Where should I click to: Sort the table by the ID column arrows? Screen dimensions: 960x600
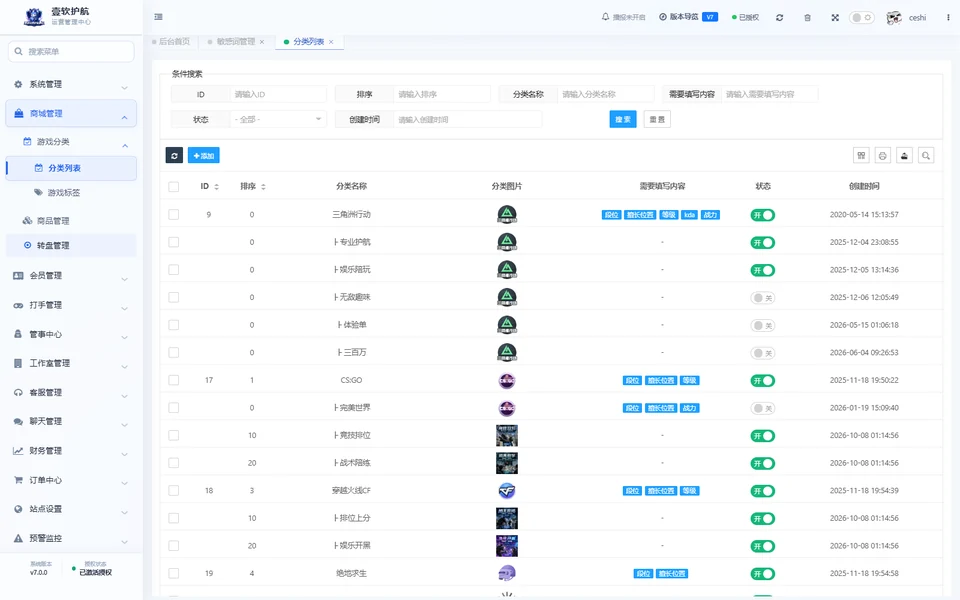216,187
